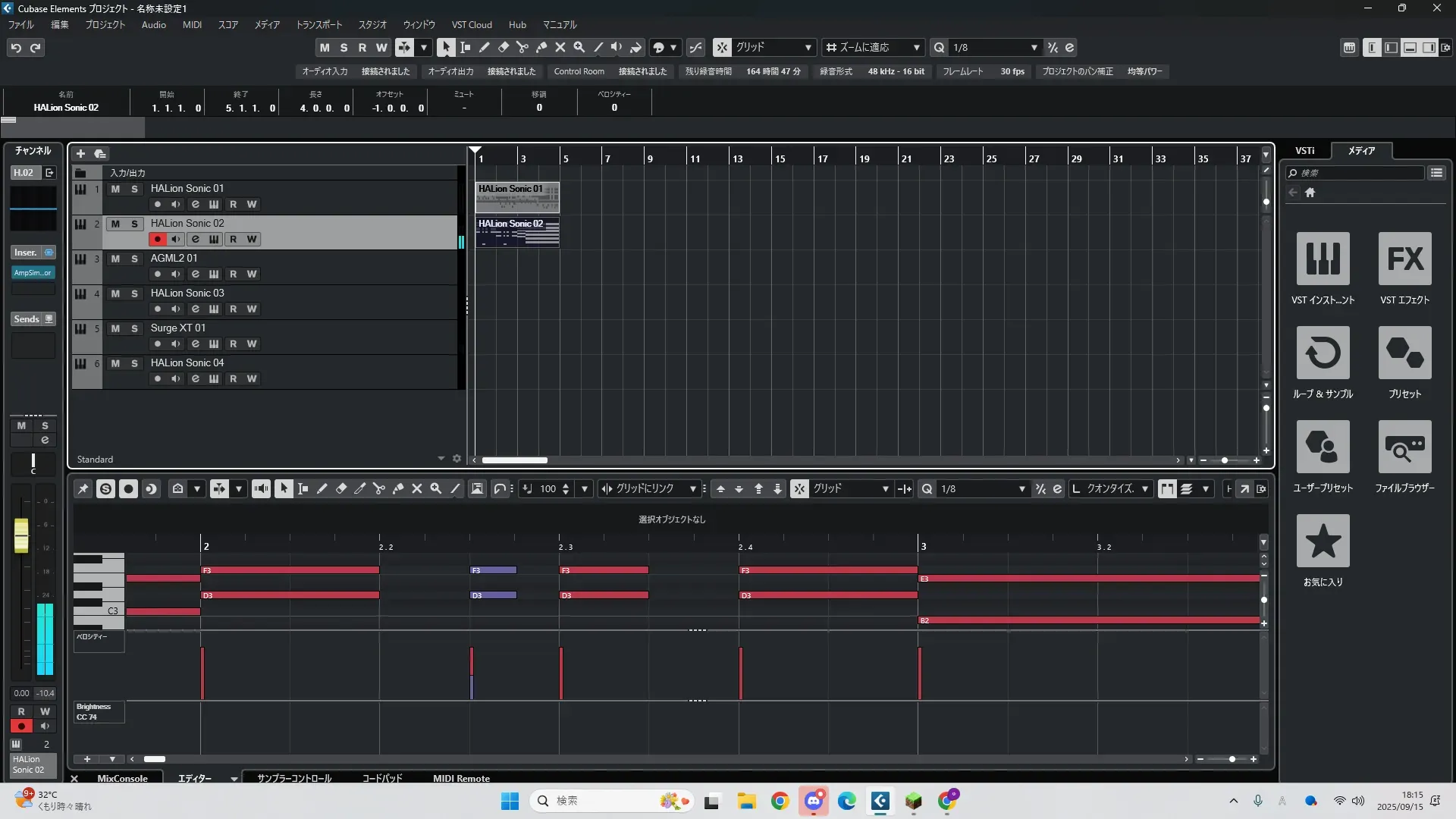The width and height of the screenshot is (1456, 819).
Task: Expand the ズームに適応 grid type dropdown
Action: point(916,47)
